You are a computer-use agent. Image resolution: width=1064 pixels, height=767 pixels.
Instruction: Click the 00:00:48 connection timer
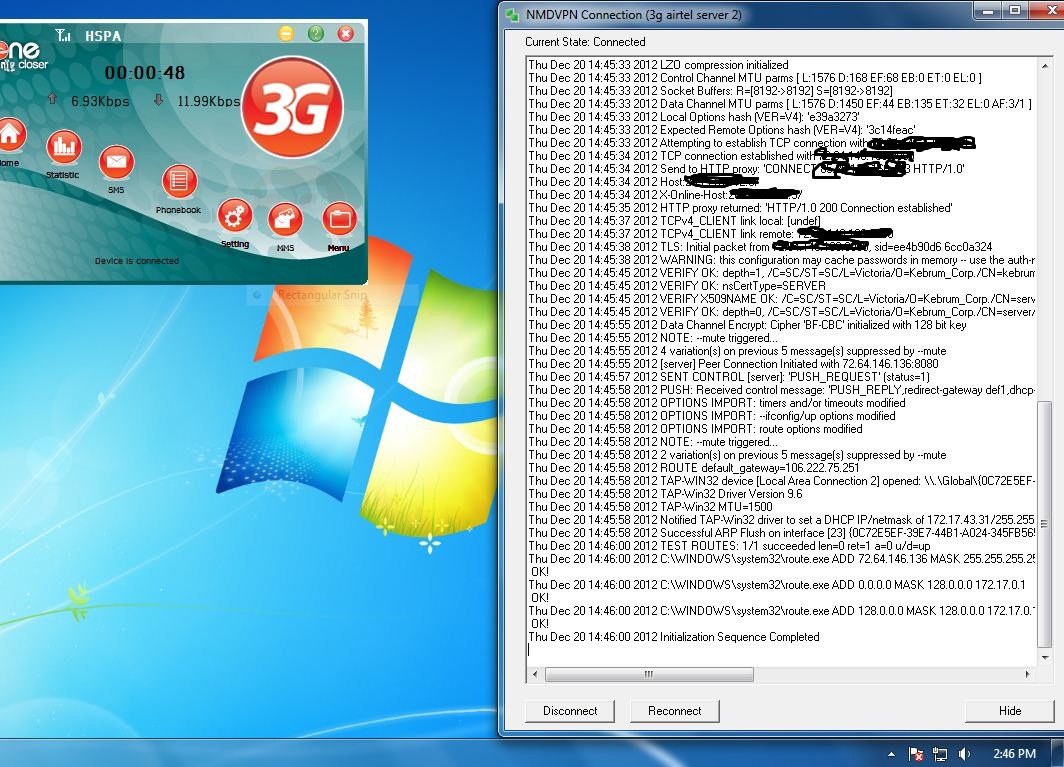point(145,73)
